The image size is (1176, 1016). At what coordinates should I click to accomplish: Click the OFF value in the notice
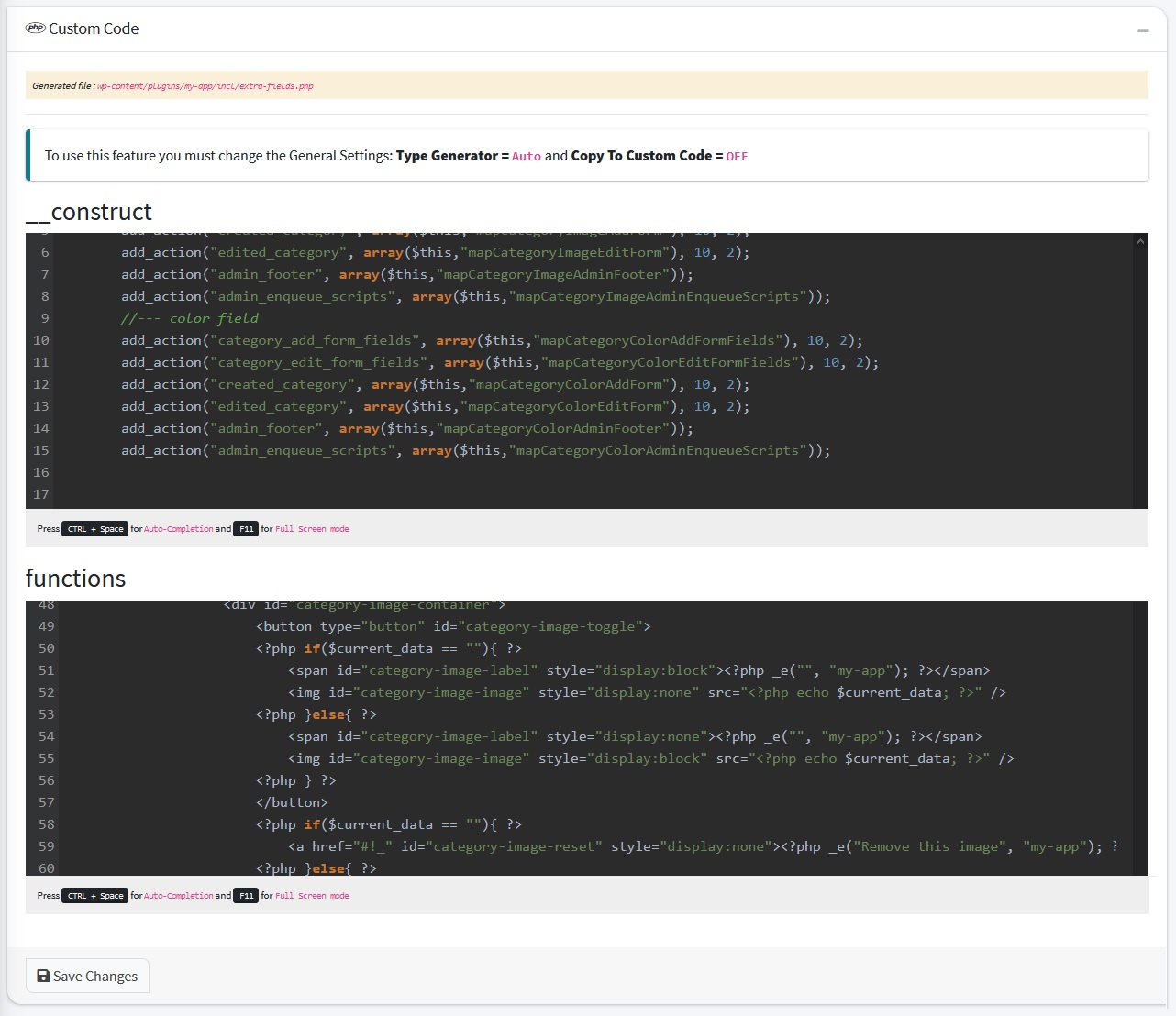click(x=737, y=157)
